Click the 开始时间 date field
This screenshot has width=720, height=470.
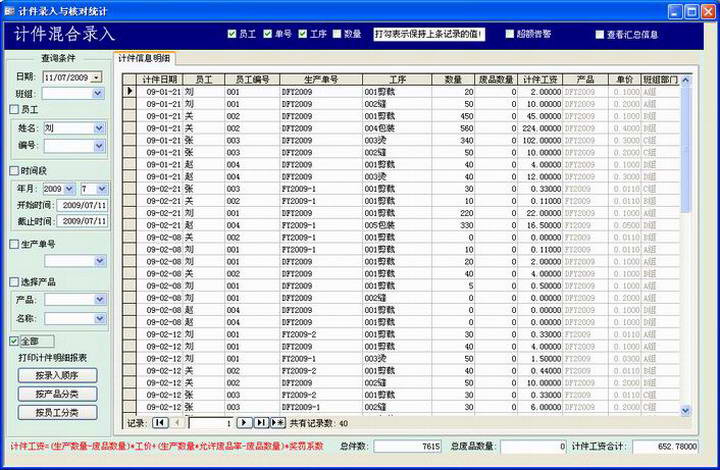point(82,205)
